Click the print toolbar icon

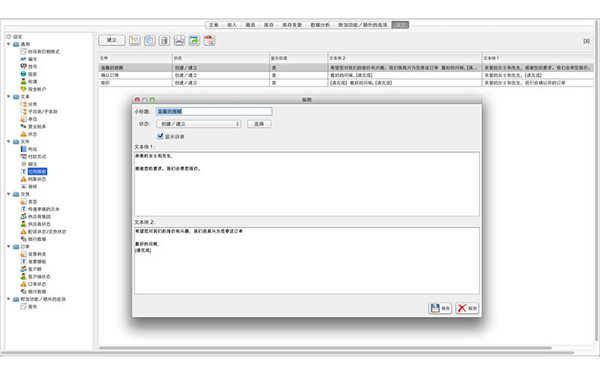tap(179, 40)
